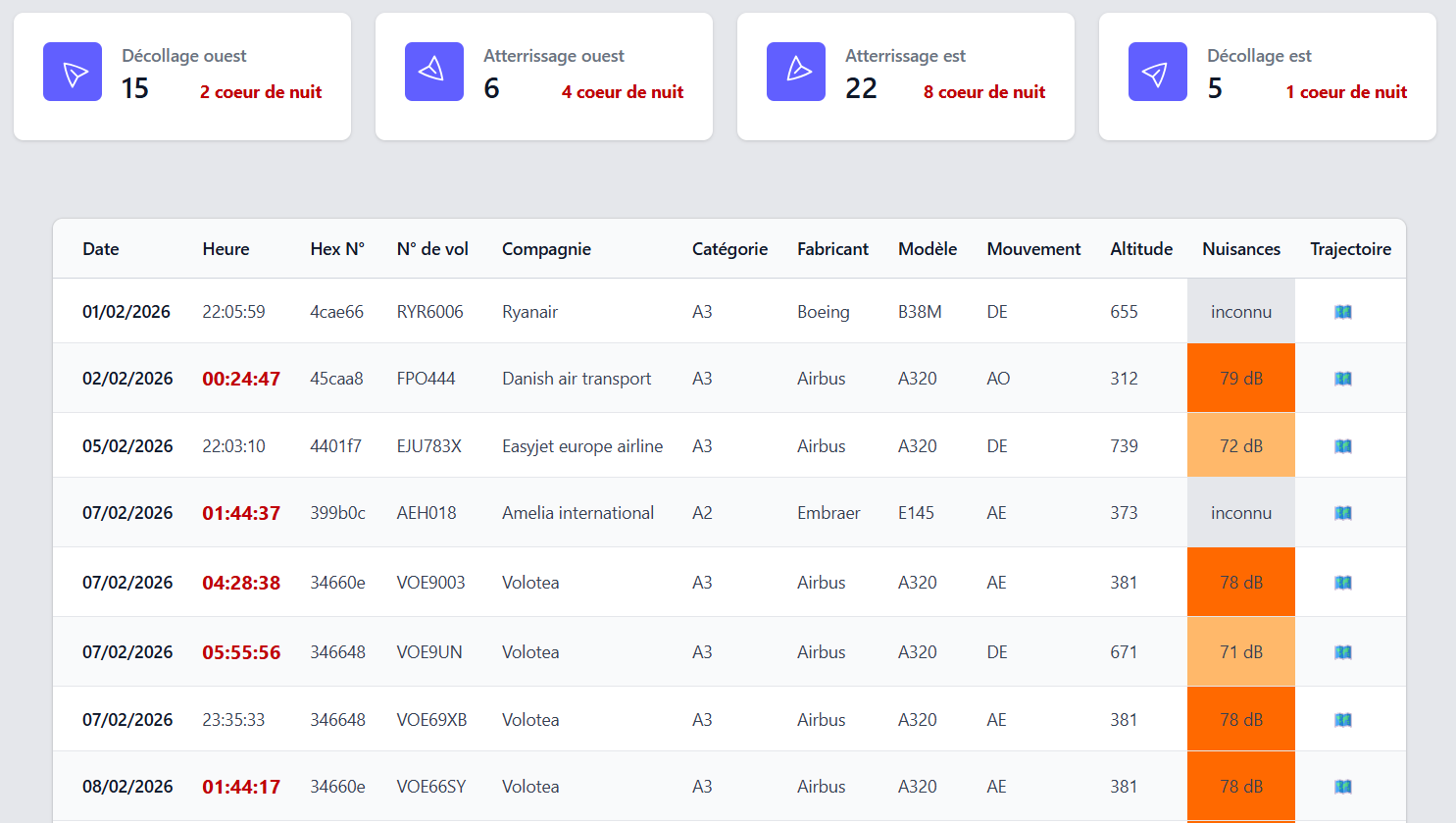This screenshot has height=823, width=1456.
Task: Click the Atterrissage est plane icon
Action: (x=796, y=71)
